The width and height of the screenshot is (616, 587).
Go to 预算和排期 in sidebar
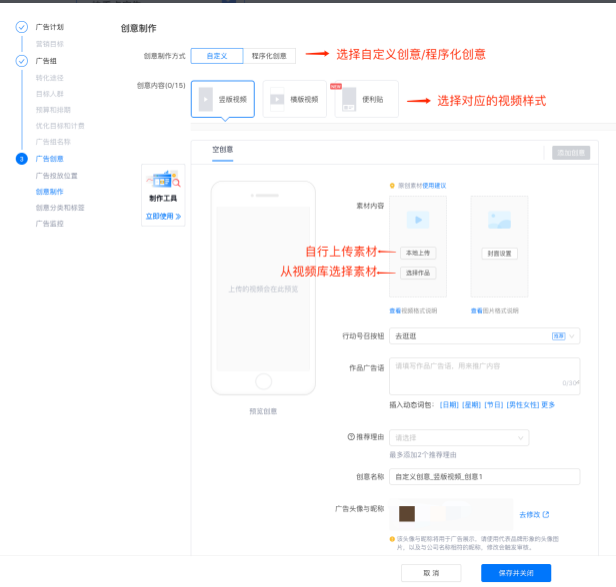pos(53,110)
